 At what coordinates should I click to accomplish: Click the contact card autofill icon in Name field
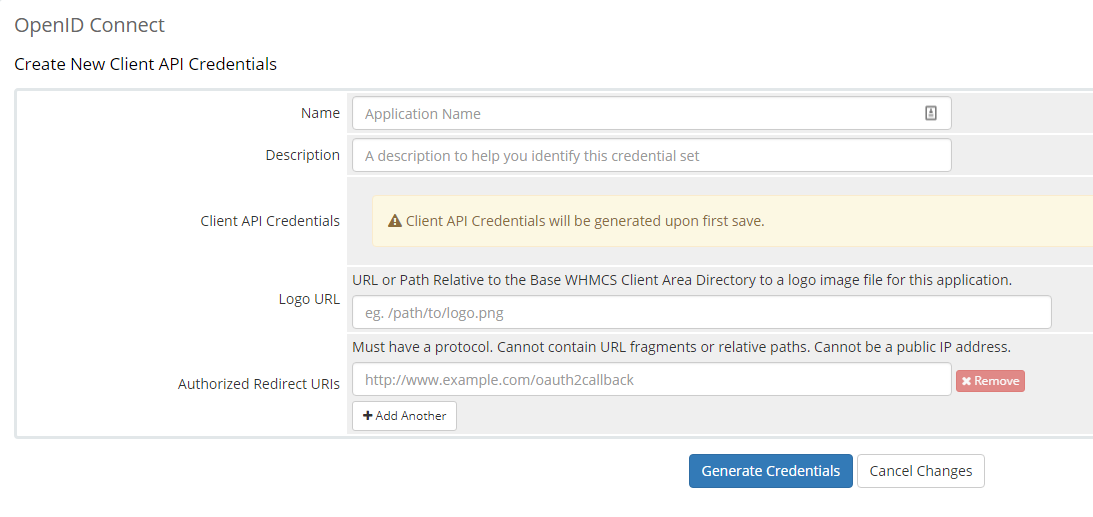(931, 114)
